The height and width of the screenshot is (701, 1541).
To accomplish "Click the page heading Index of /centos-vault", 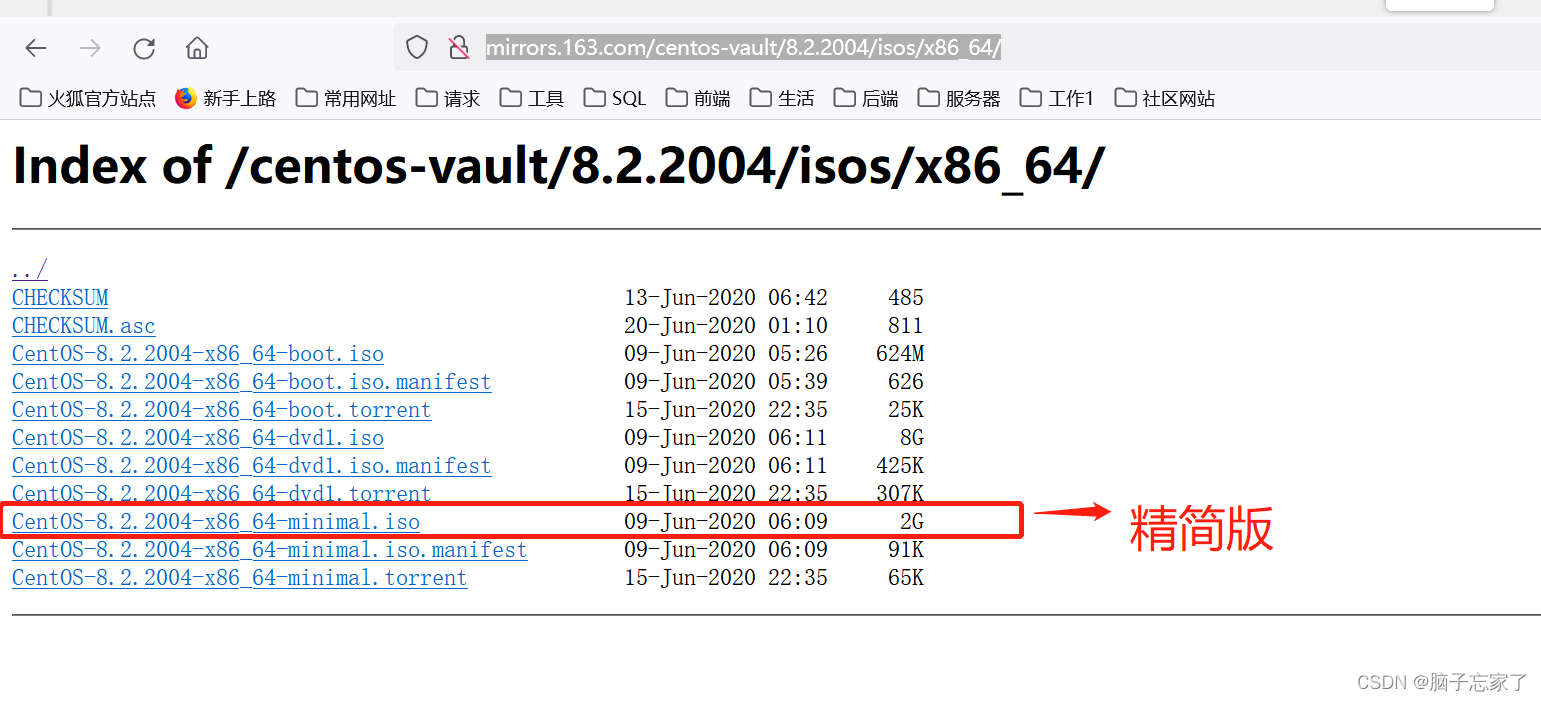I will pyautogui.click(x=558, y=166).
